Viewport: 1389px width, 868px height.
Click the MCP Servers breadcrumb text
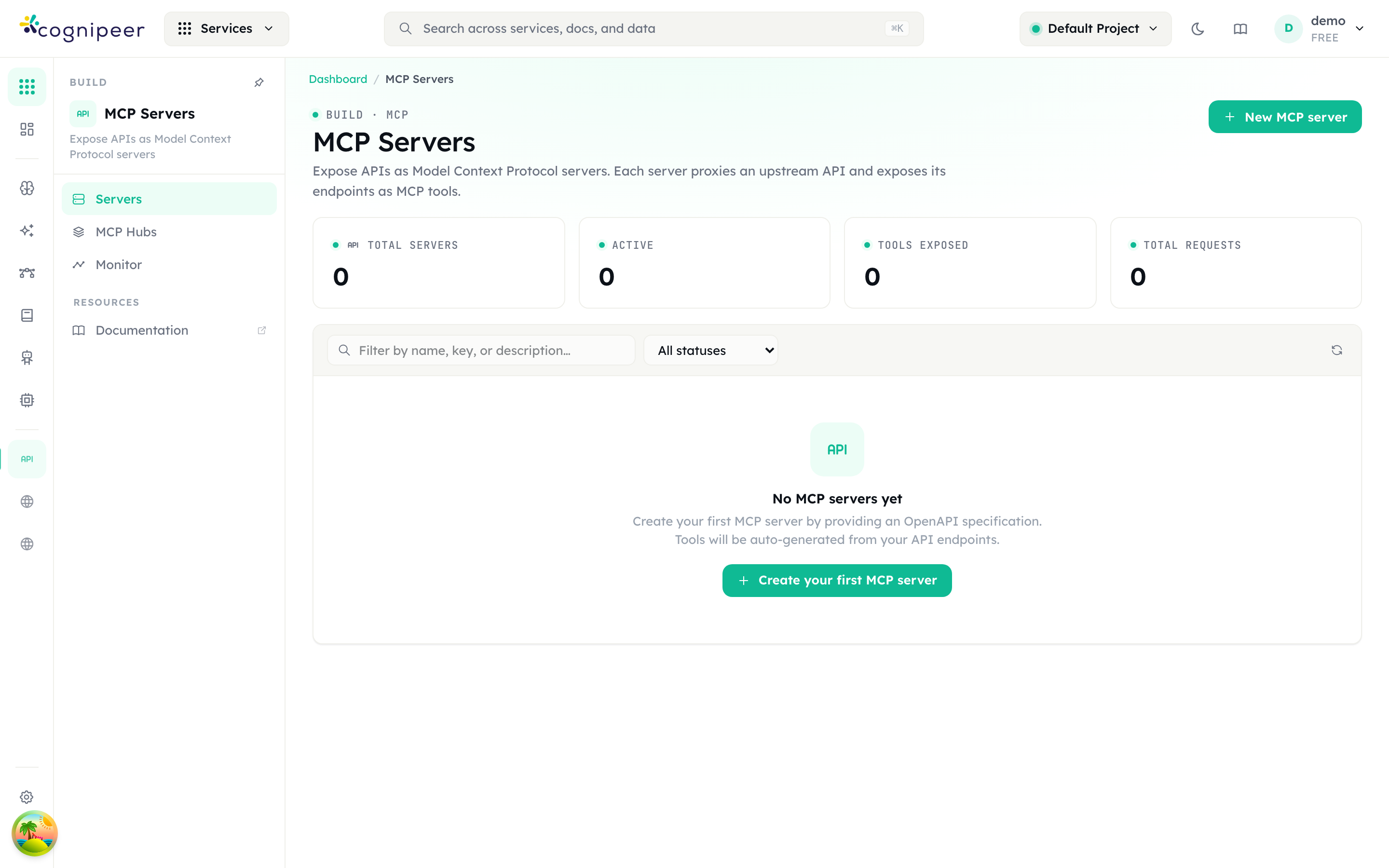[x=420, y=79]
